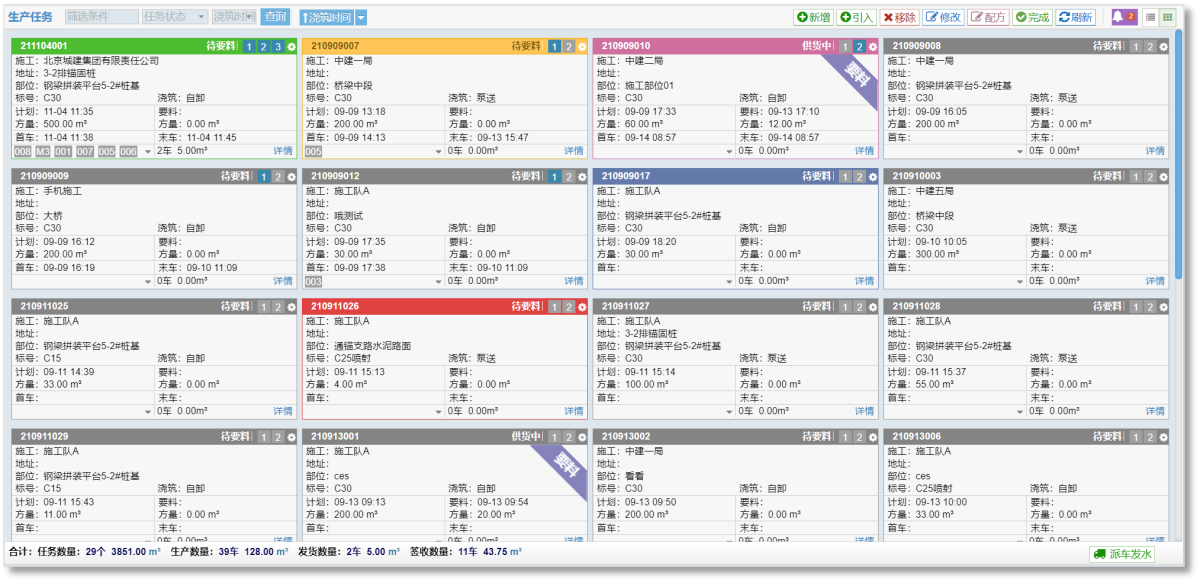Toggle 浇筑时间 ascending sort button
This screenshot has width=1200, height=584.
(325, 17)
